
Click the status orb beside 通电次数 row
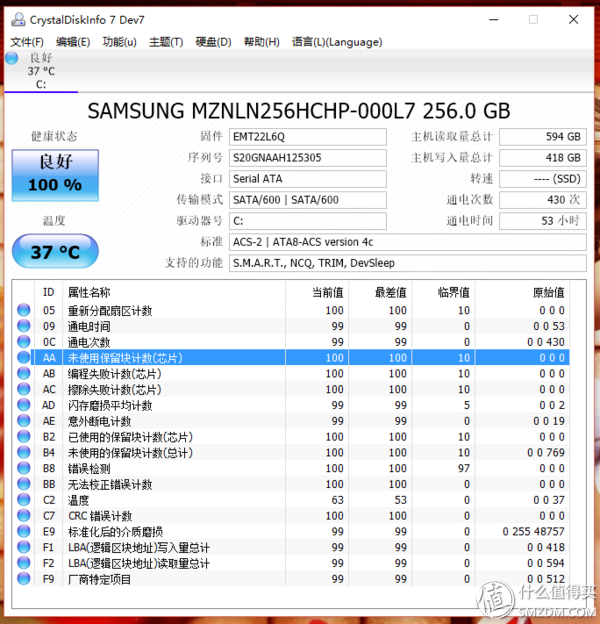tap(24, 342)
